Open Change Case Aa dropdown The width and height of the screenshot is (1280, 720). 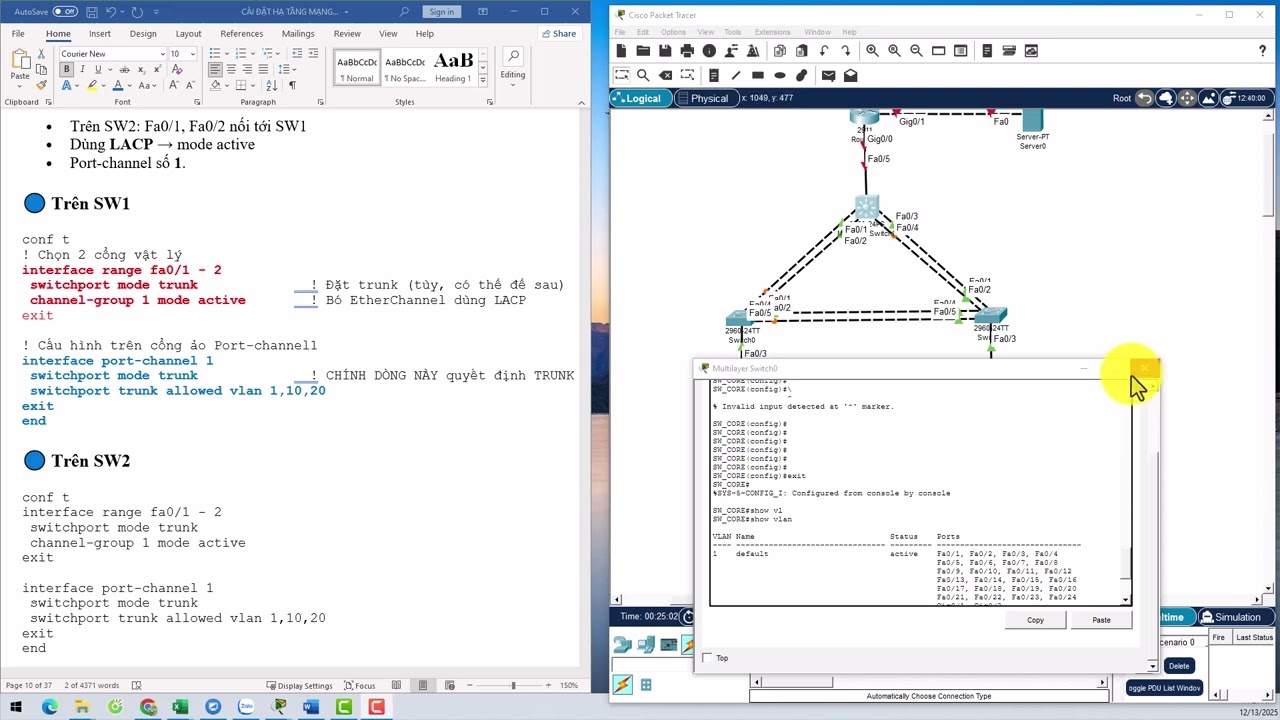[x=149, y=85]
